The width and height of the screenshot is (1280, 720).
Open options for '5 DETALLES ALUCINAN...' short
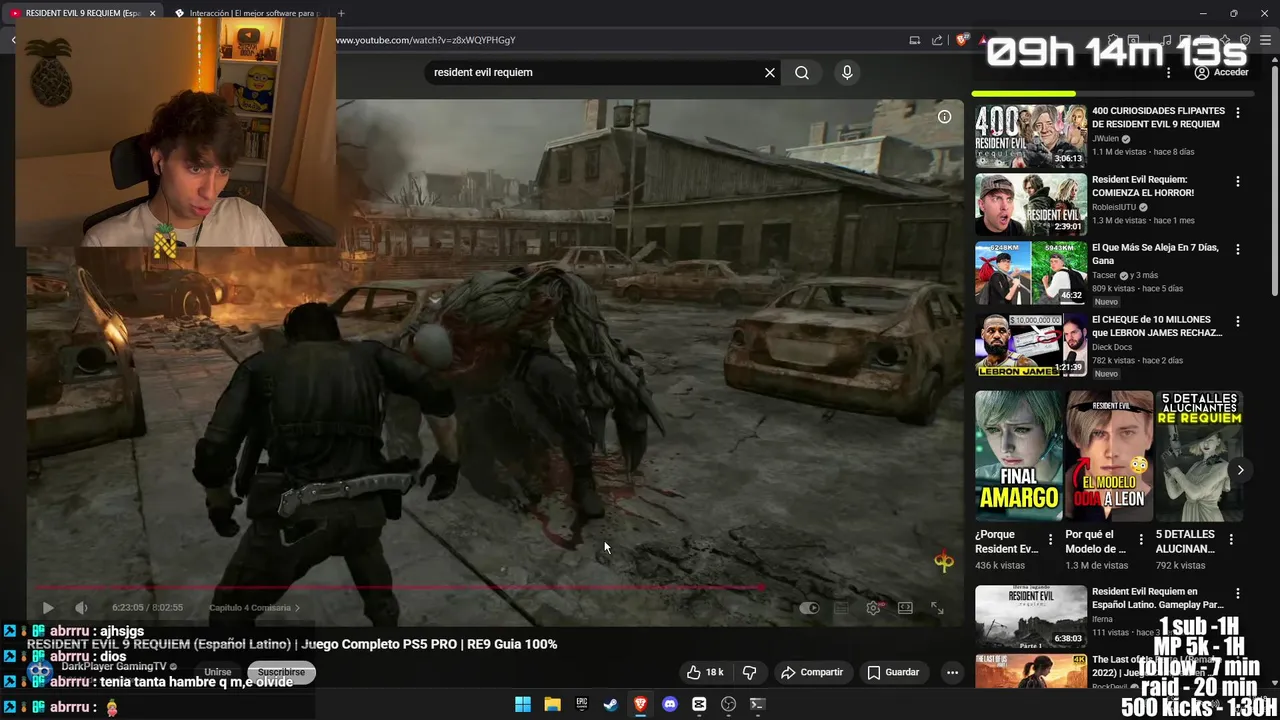coord(1231,539)
